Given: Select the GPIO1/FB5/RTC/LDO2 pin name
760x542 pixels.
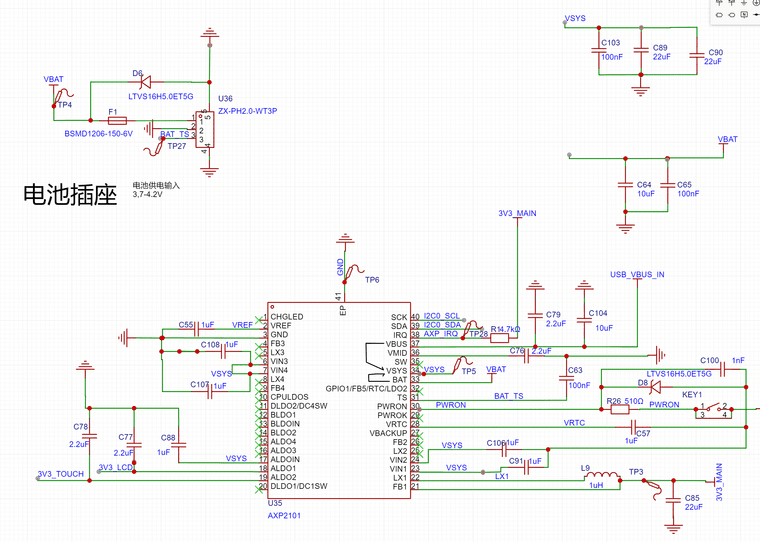Looking at the screenshot, I should point(366,389).
